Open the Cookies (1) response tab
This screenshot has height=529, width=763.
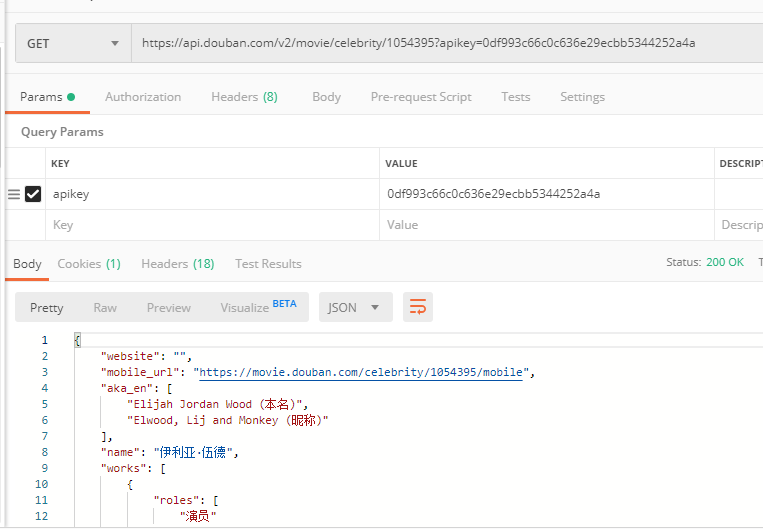(89, 264)
